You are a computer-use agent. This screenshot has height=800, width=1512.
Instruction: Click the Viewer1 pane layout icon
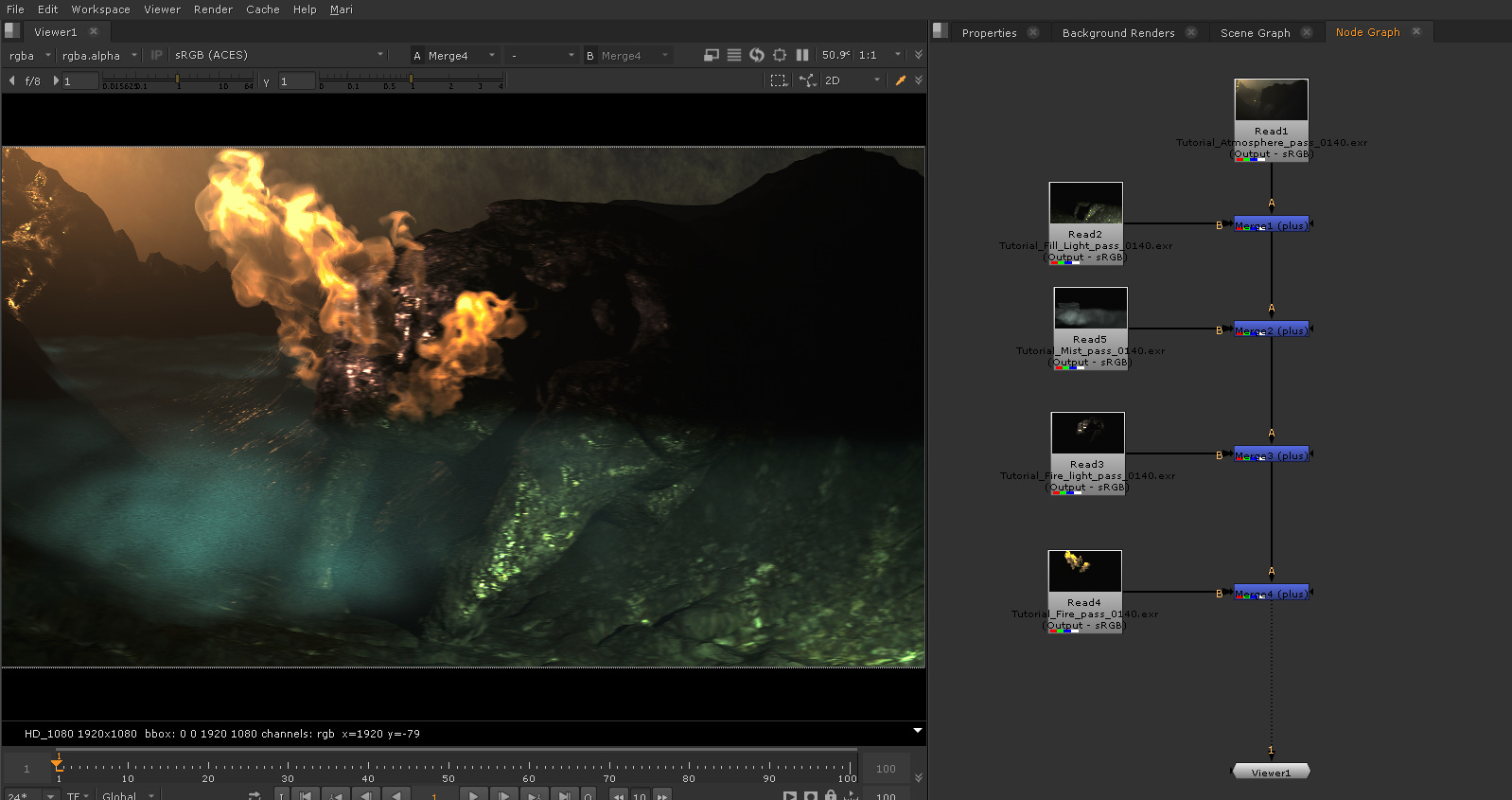tap(12, 31)
